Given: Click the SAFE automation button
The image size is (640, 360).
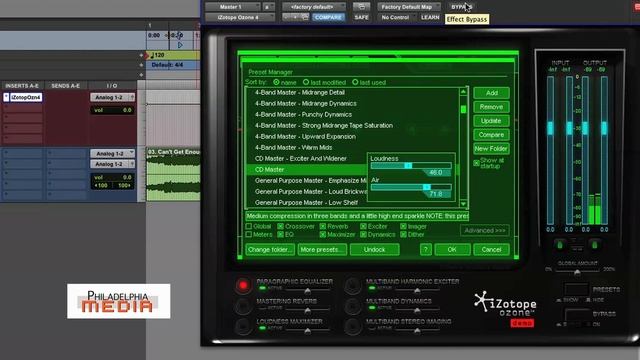Looking at the screenshot, I should (361, 17).
